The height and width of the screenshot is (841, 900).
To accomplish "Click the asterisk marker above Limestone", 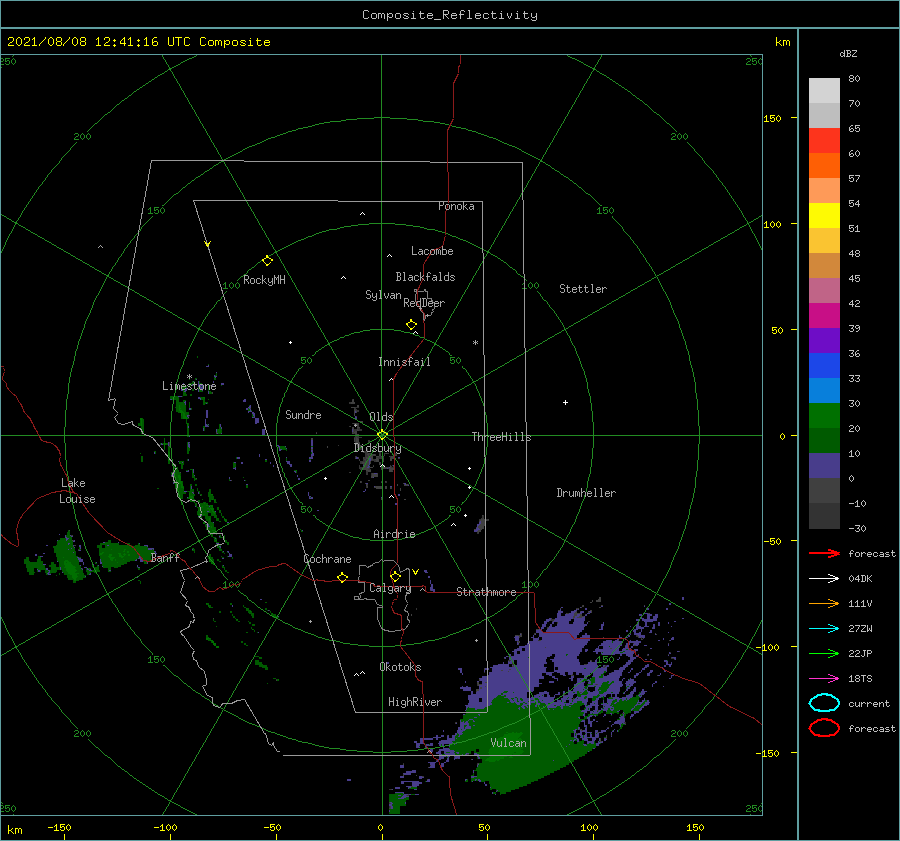I will coord(189,377).
